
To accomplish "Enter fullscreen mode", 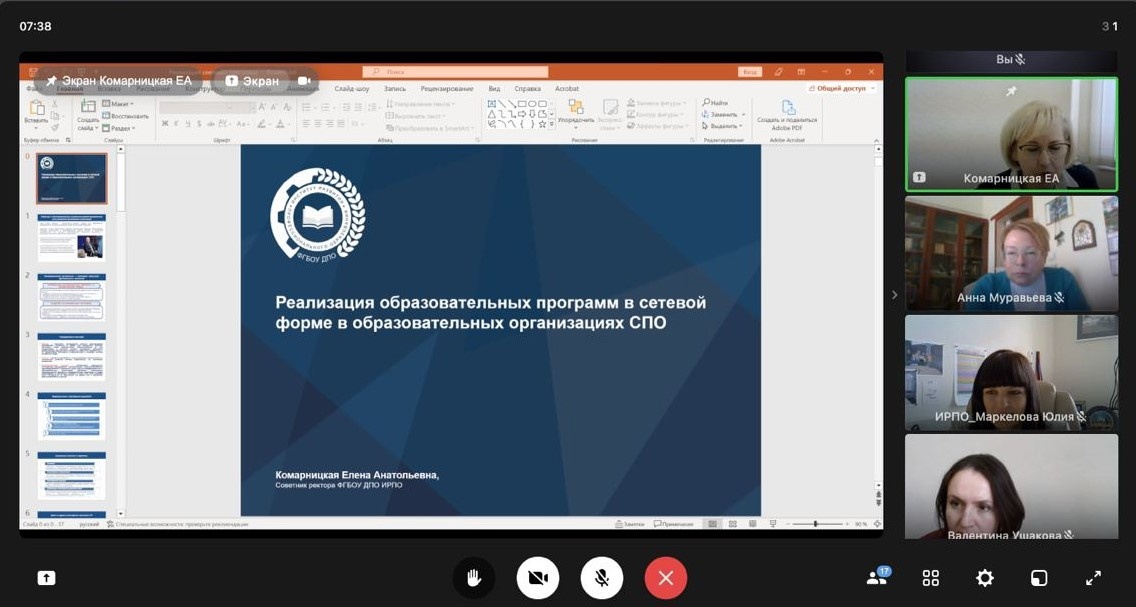I will pyautogui.click(x=1093, y=578).
